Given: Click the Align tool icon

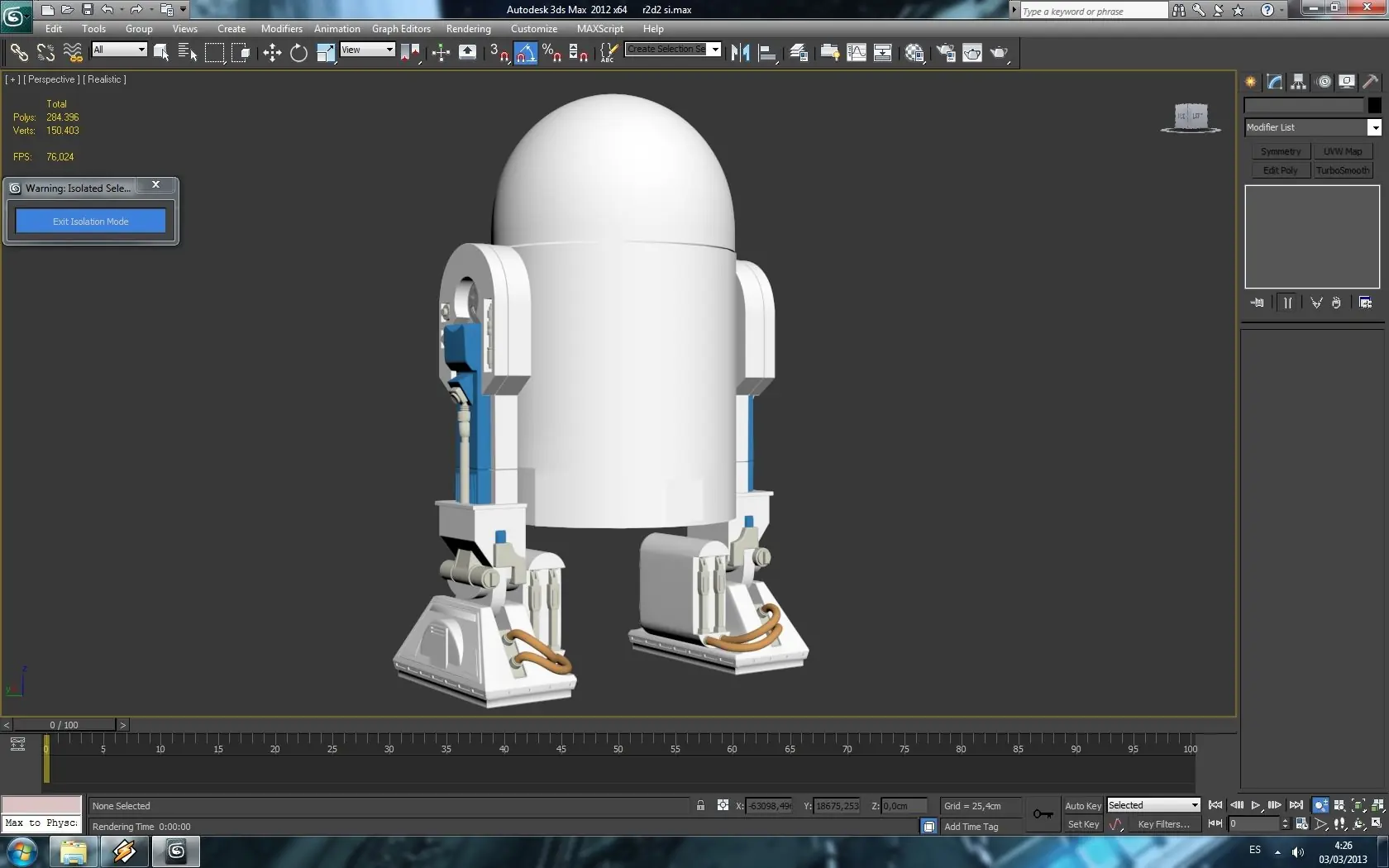Looking at the screenshot, I should pos(767,53).
